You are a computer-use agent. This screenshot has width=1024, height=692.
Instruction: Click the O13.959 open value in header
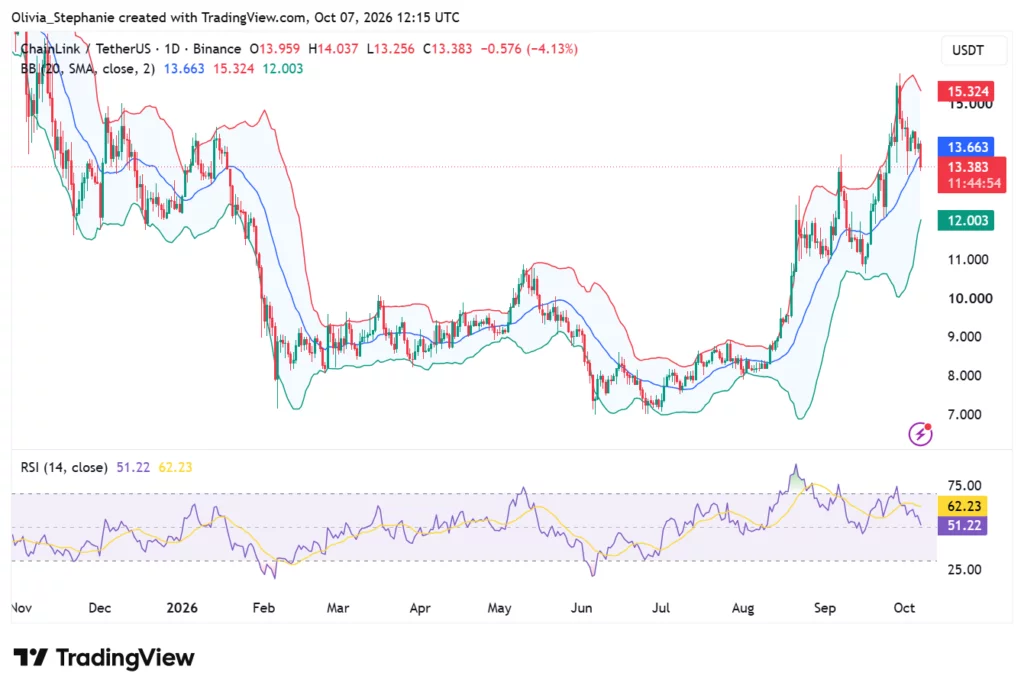[x=275, y=49]
